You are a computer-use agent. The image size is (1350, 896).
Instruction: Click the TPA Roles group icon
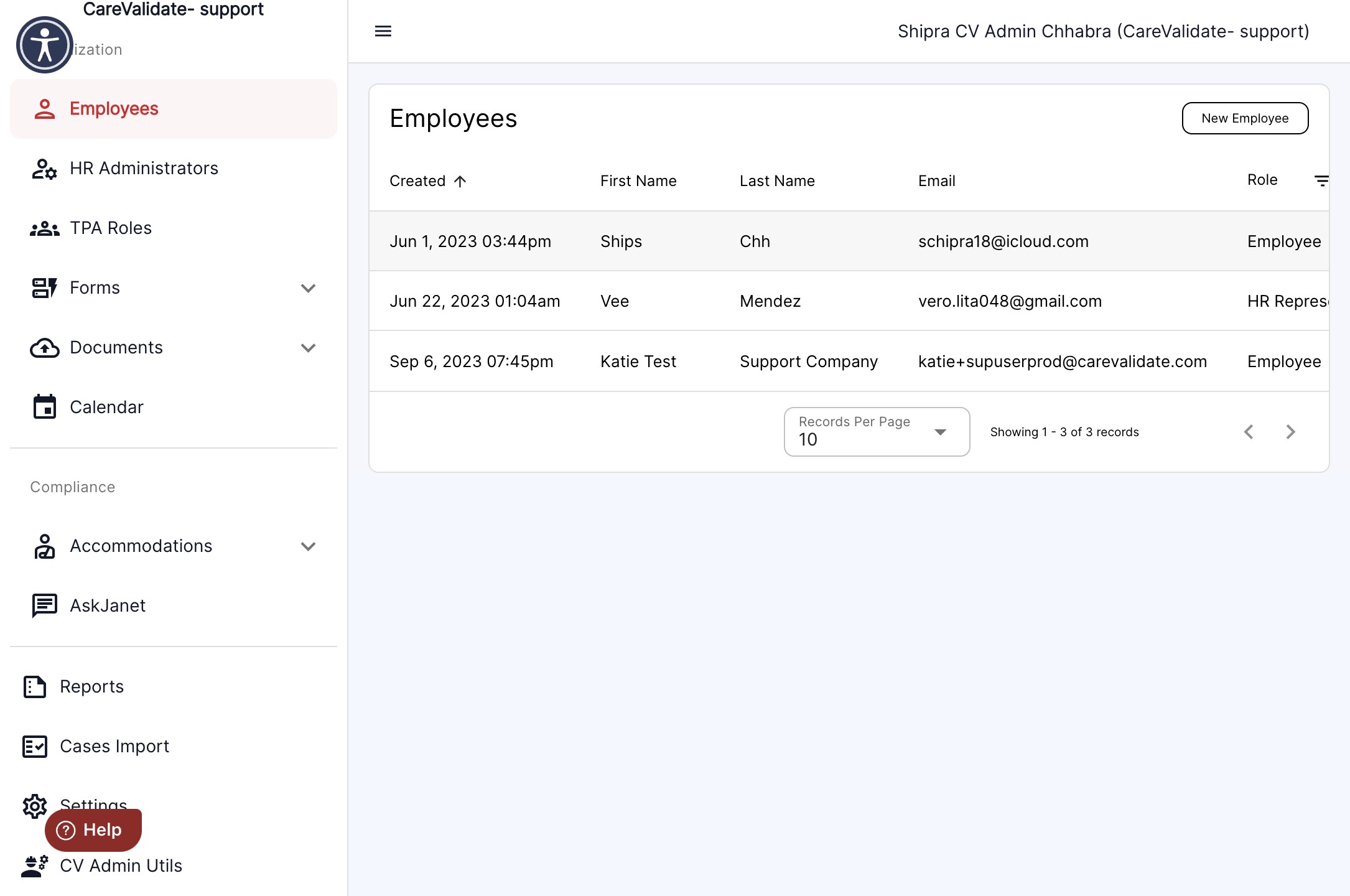pyautogui.click(x=45, y=228)
